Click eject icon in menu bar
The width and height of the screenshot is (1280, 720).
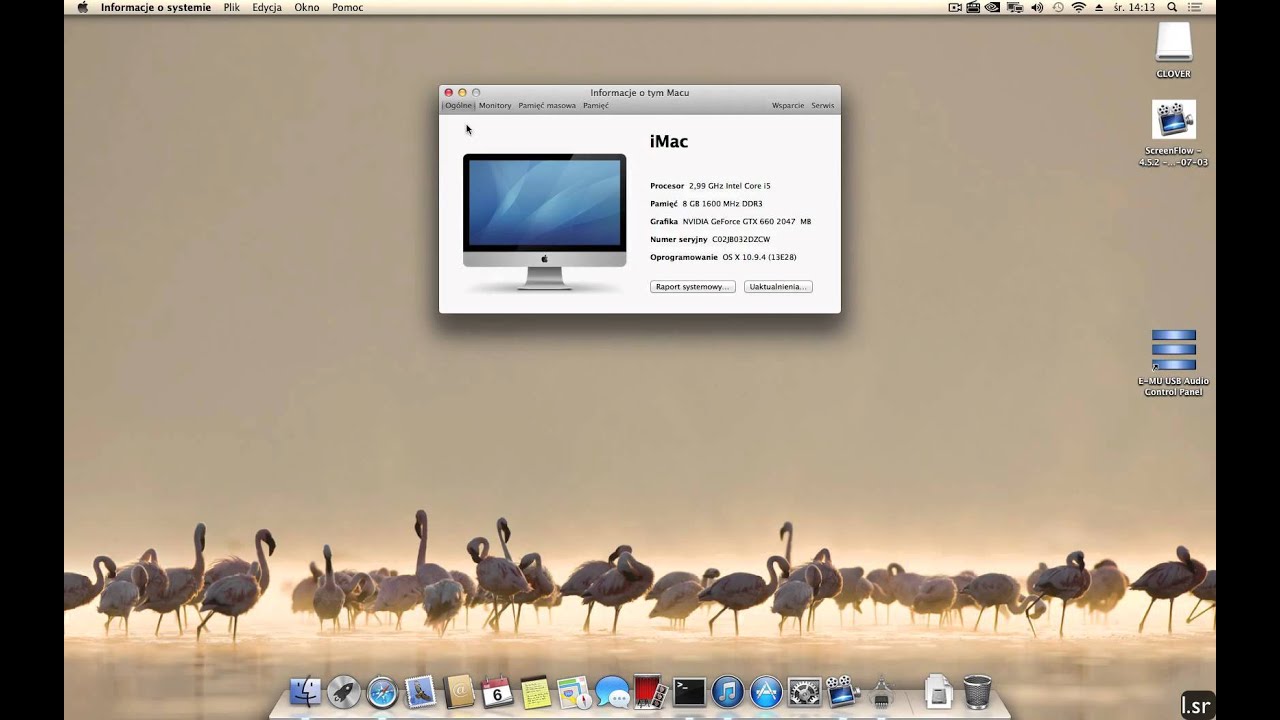coord(1100,7)
